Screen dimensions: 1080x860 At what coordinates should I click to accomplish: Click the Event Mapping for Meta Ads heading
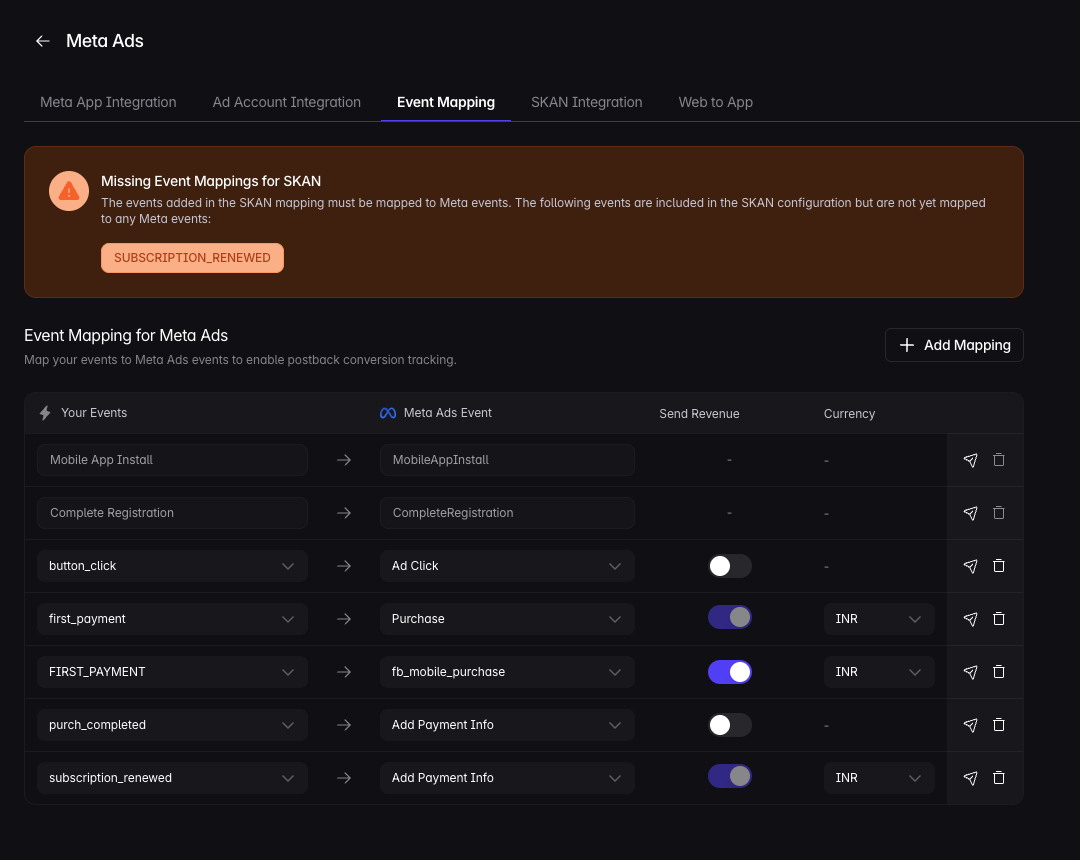[126, 335]
